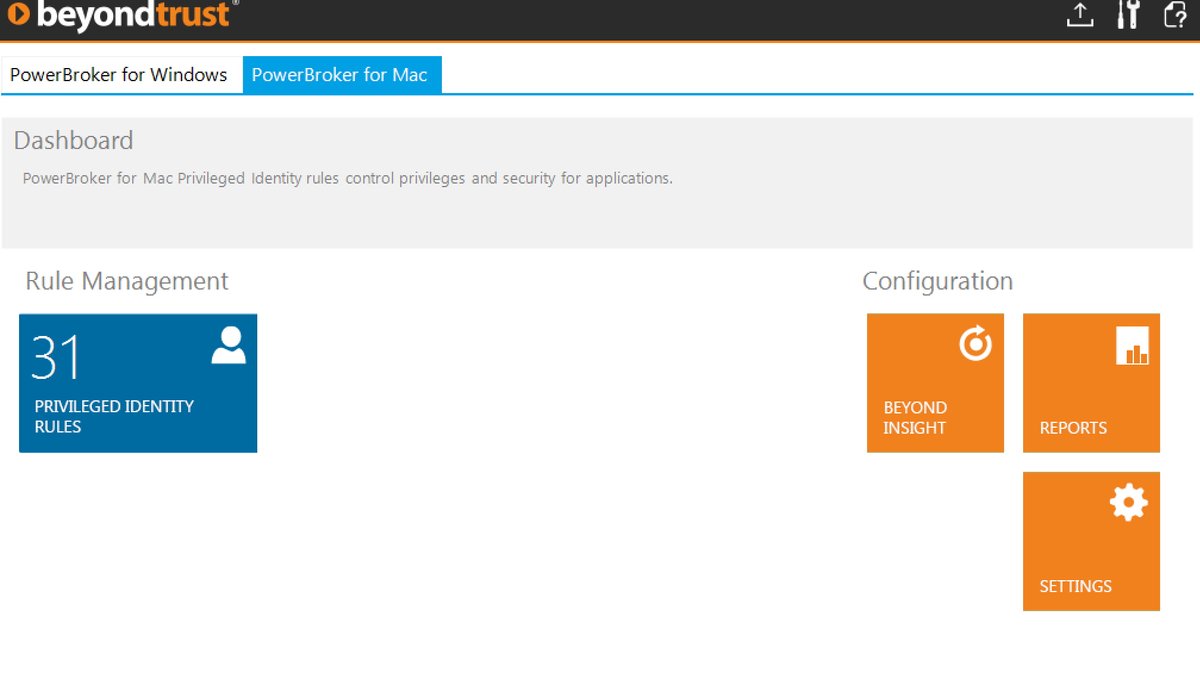Open the Reports tile
The image size is (1200, 675).
pyautogui.click(x=1090, y=382)
